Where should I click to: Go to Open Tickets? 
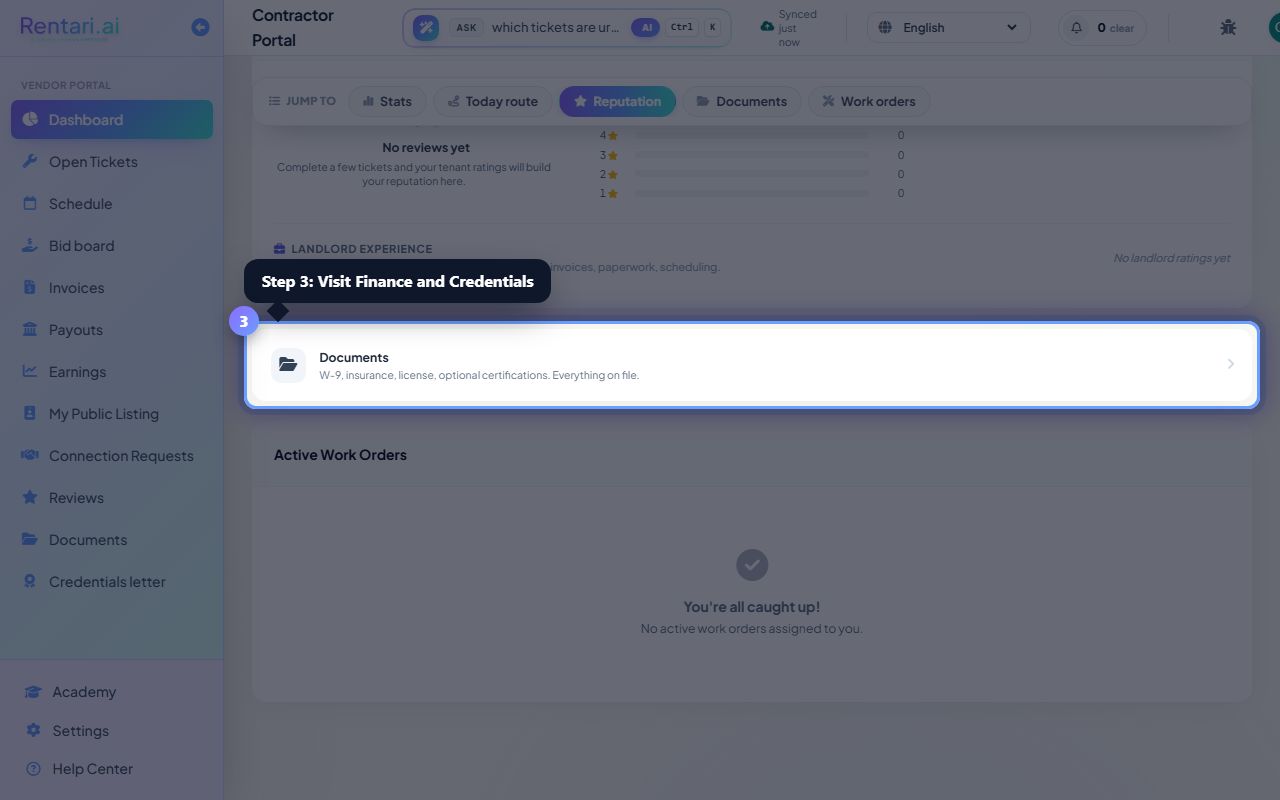tap(112, 161)
